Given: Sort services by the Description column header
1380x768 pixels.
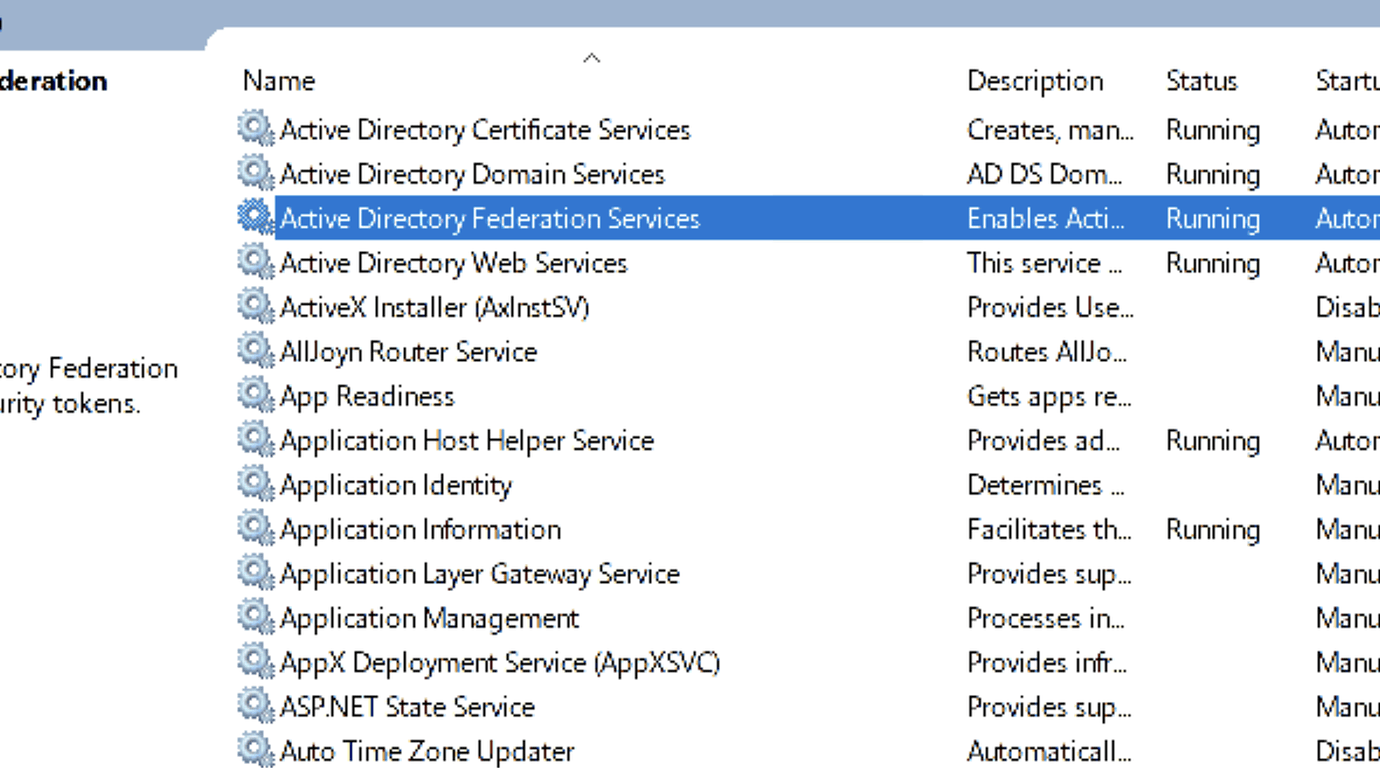Looking at the screenshot, I should [x=1035, y=81].
